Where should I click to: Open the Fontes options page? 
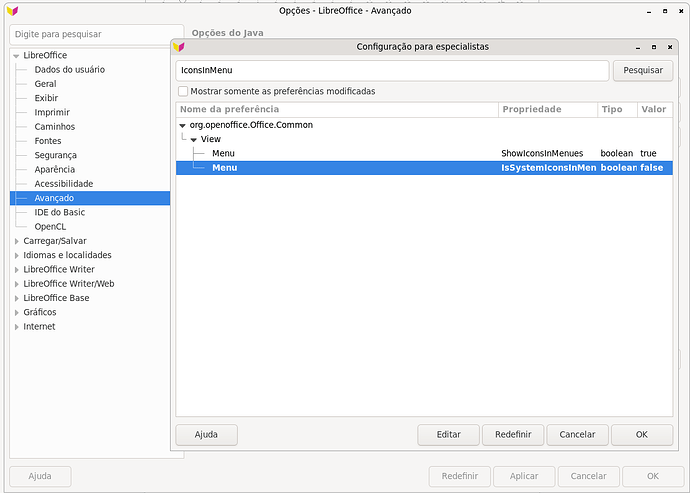(x=48, y=141)
